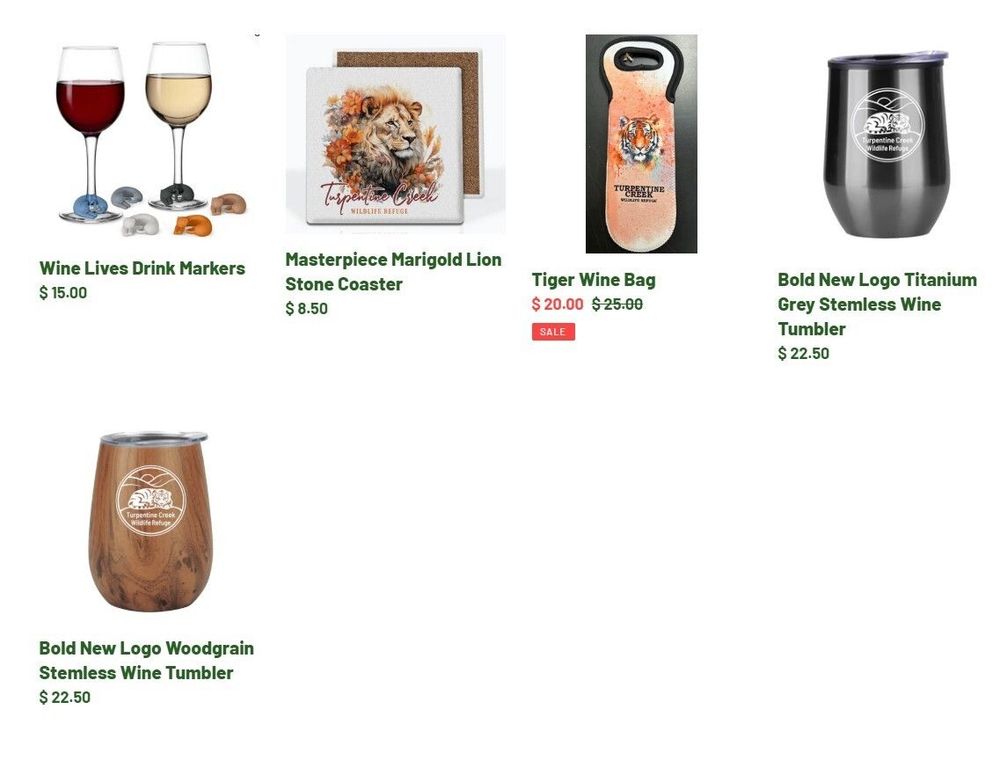Open the Wine Lives Drink Markers product title

142,268
